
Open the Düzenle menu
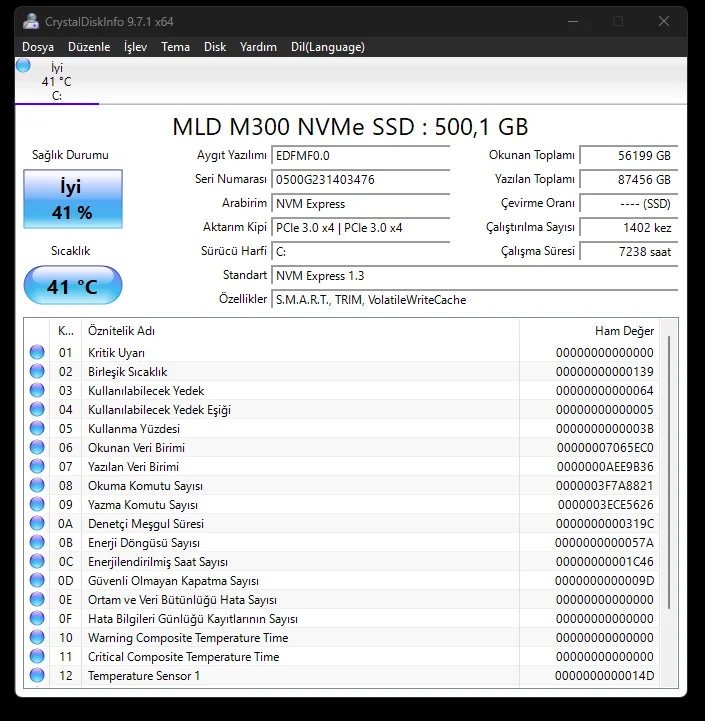pyautogui.click(x=89, y=47)
